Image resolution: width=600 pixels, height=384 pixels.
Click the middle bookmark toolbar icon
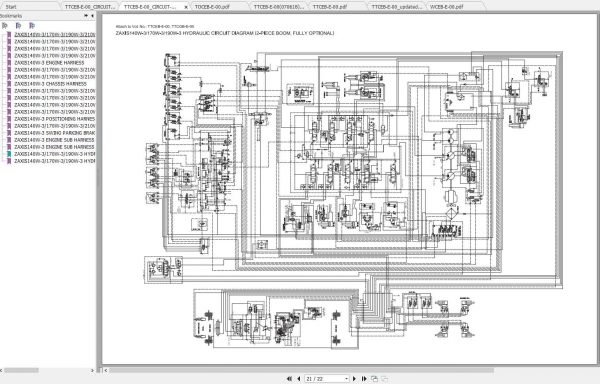(18, 26)
